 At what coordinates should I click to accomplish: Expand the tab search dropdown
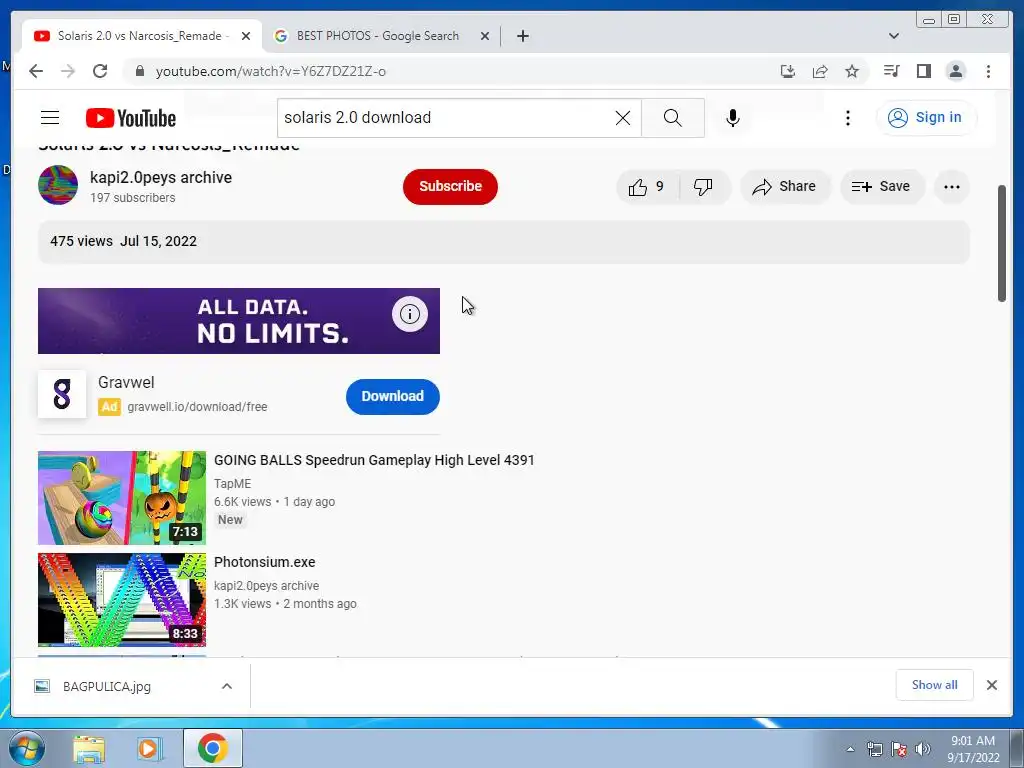[894, 36]
